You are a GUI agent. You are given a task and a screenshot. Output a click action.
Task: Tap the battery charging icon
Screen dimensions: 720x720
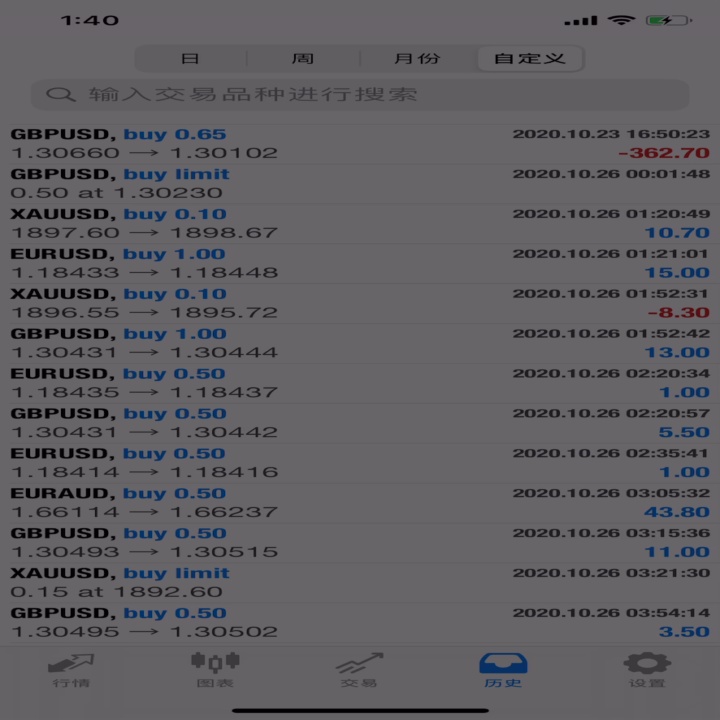(x=669, y=20)
